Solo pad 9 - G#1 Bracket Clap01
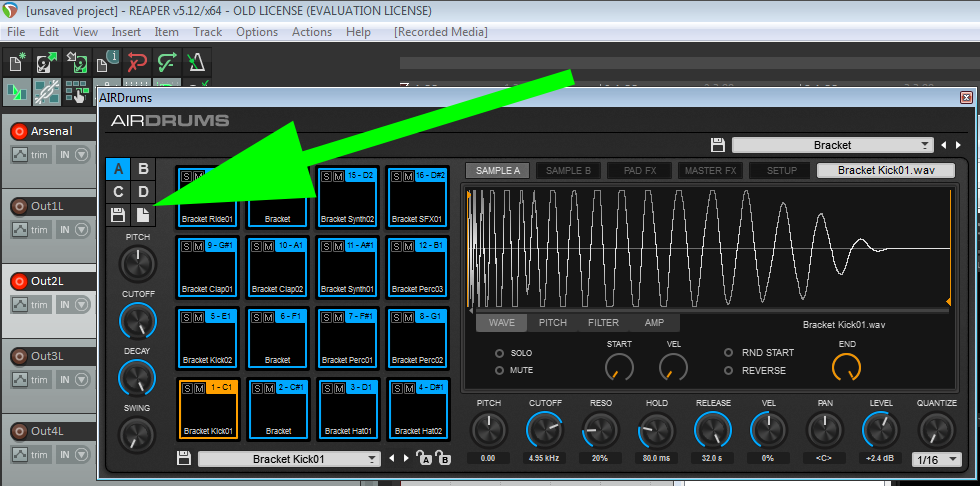 (187, 247)
